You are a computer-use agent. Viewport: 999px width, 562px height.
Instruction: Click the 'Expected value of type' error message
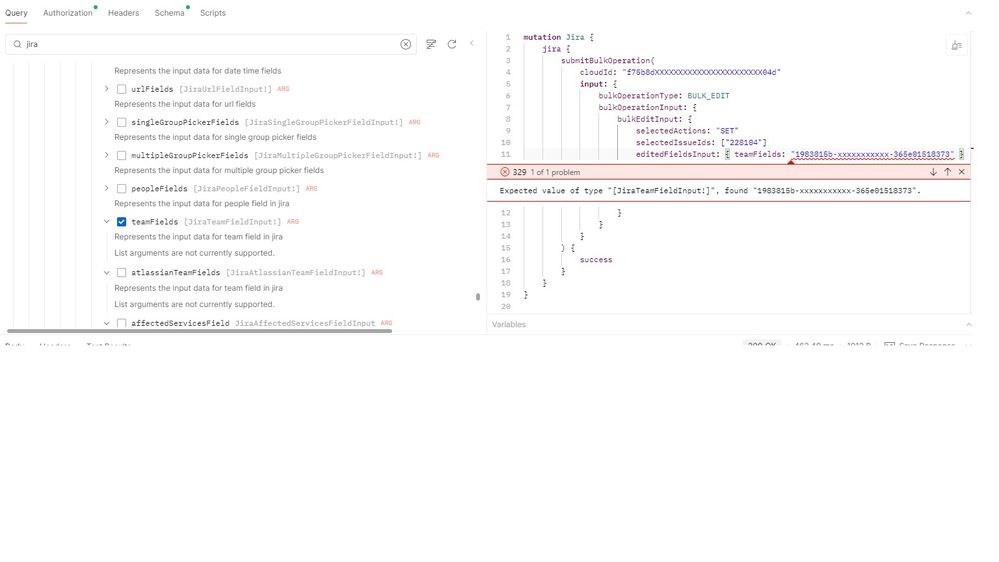point(710,191)
